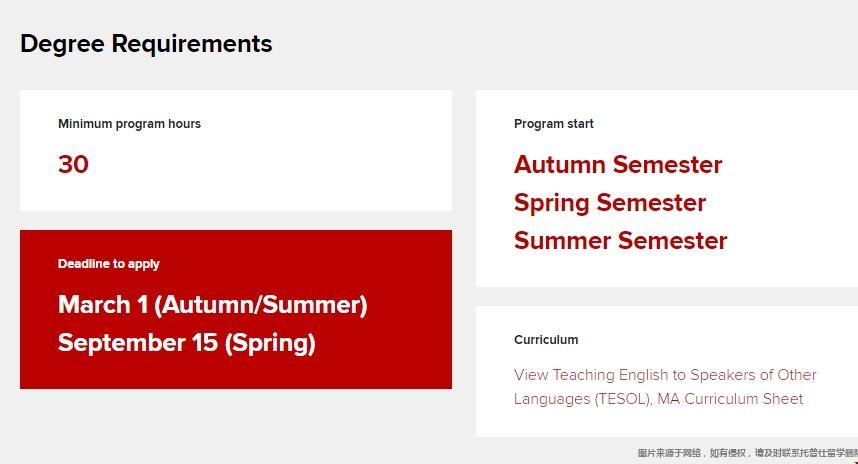Click the Program start card background
Viewport: 858px width, 464px height.
pos(667,188)
